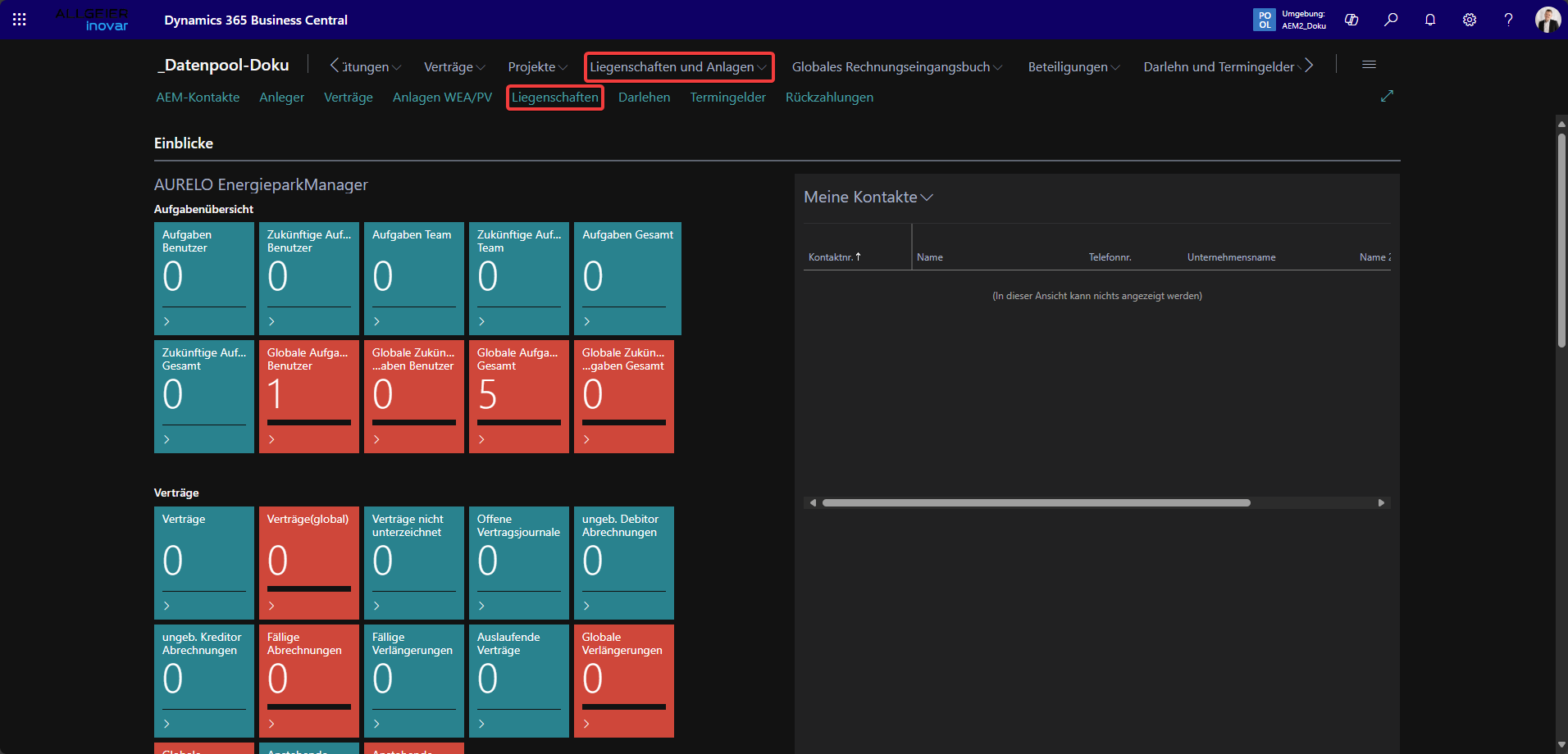The image size is (1568, 754).
Task: Sort by Telefonnr. column header
Action: (x=1110, y=257)
